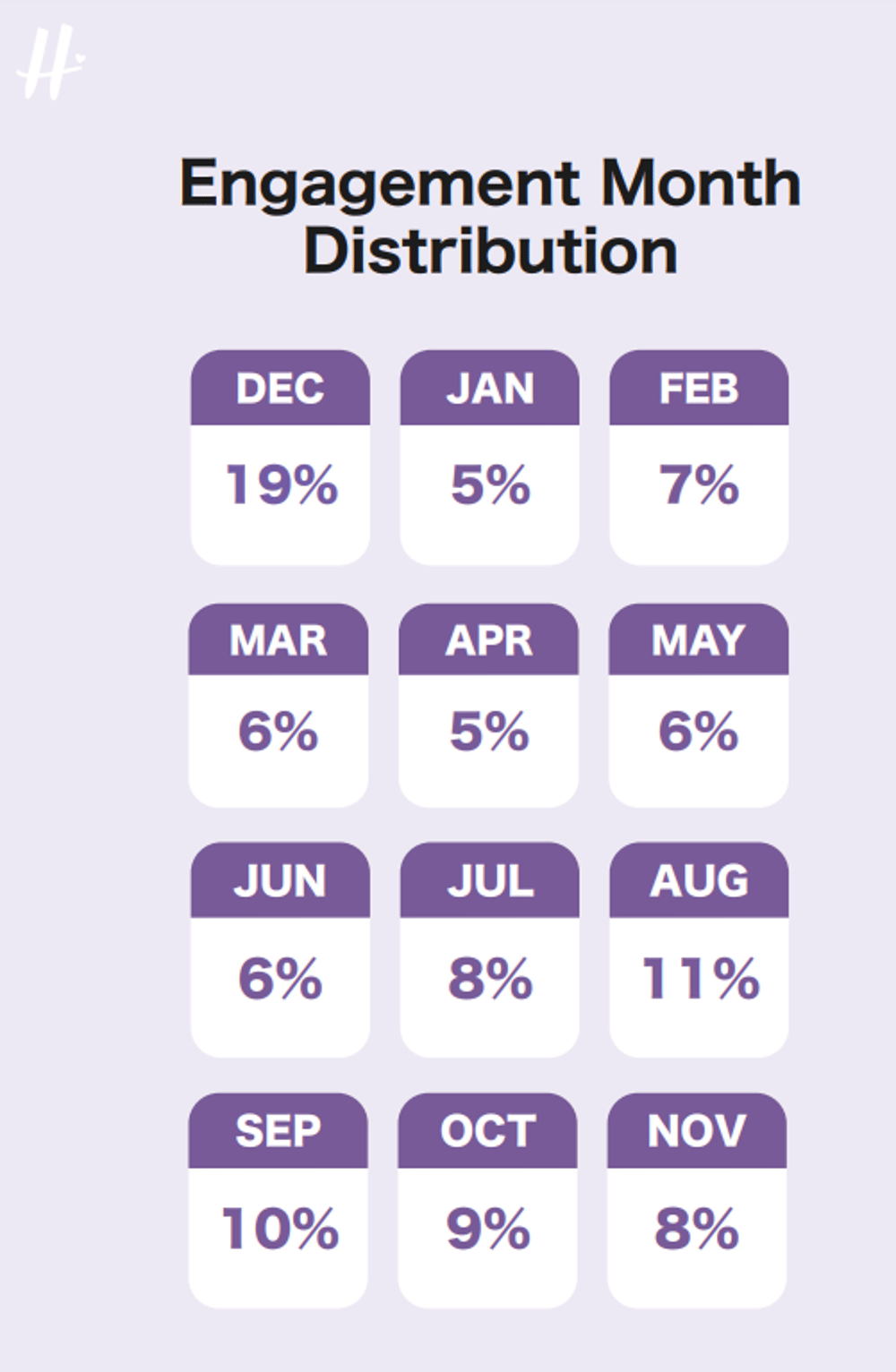The height and width of the screenshot is (1372, 896).
Task: Select the FEB calendar card header
Action: (699, 388)
